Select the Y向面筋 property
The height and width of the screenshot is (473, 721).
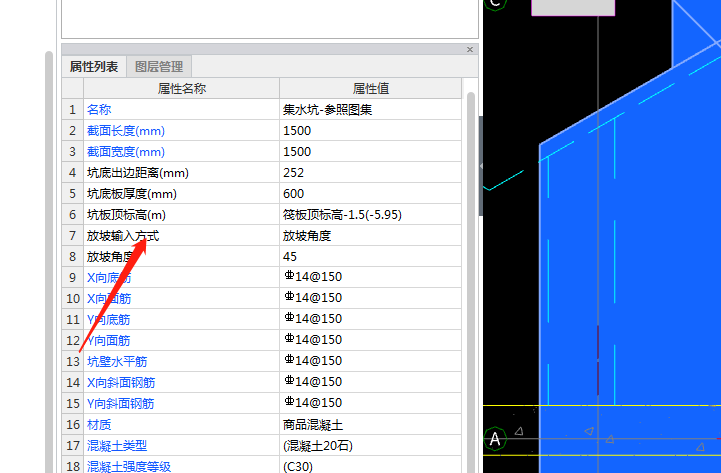[x=109, y=341]
